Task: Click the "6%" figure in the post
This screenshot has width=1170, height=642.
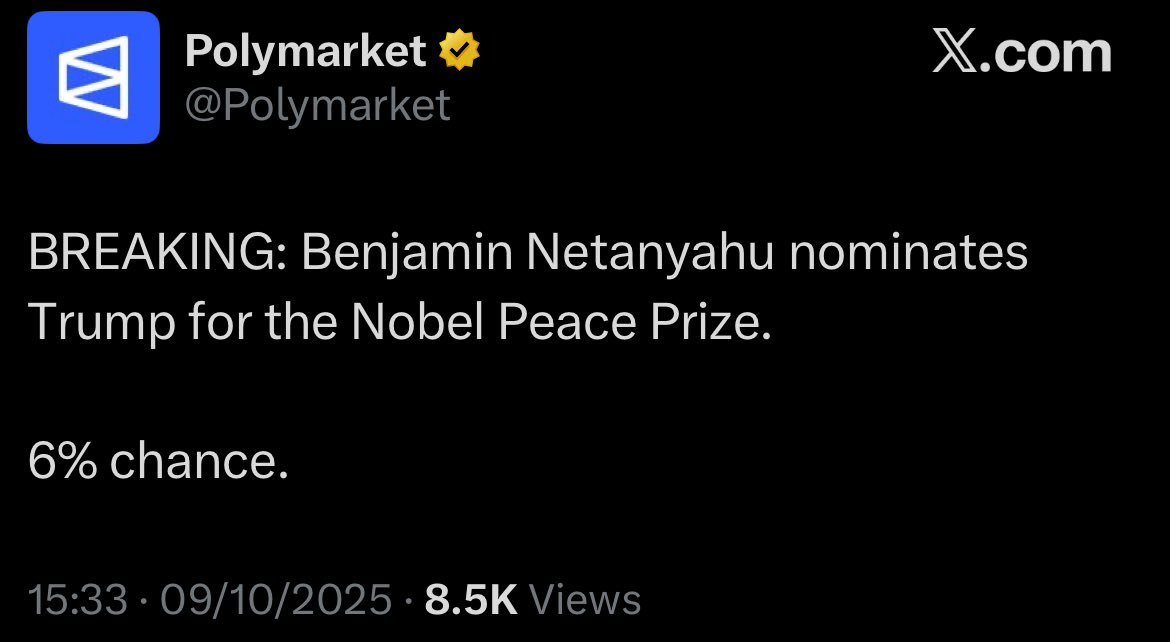Action: pyautogui.click(x=63, y=460)
